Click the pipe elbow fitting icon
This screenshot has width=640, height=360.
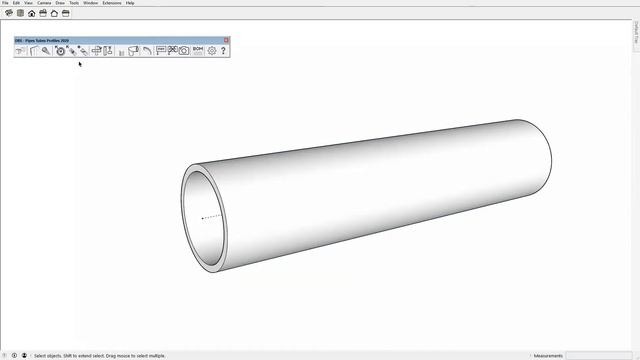coord(133,51)
